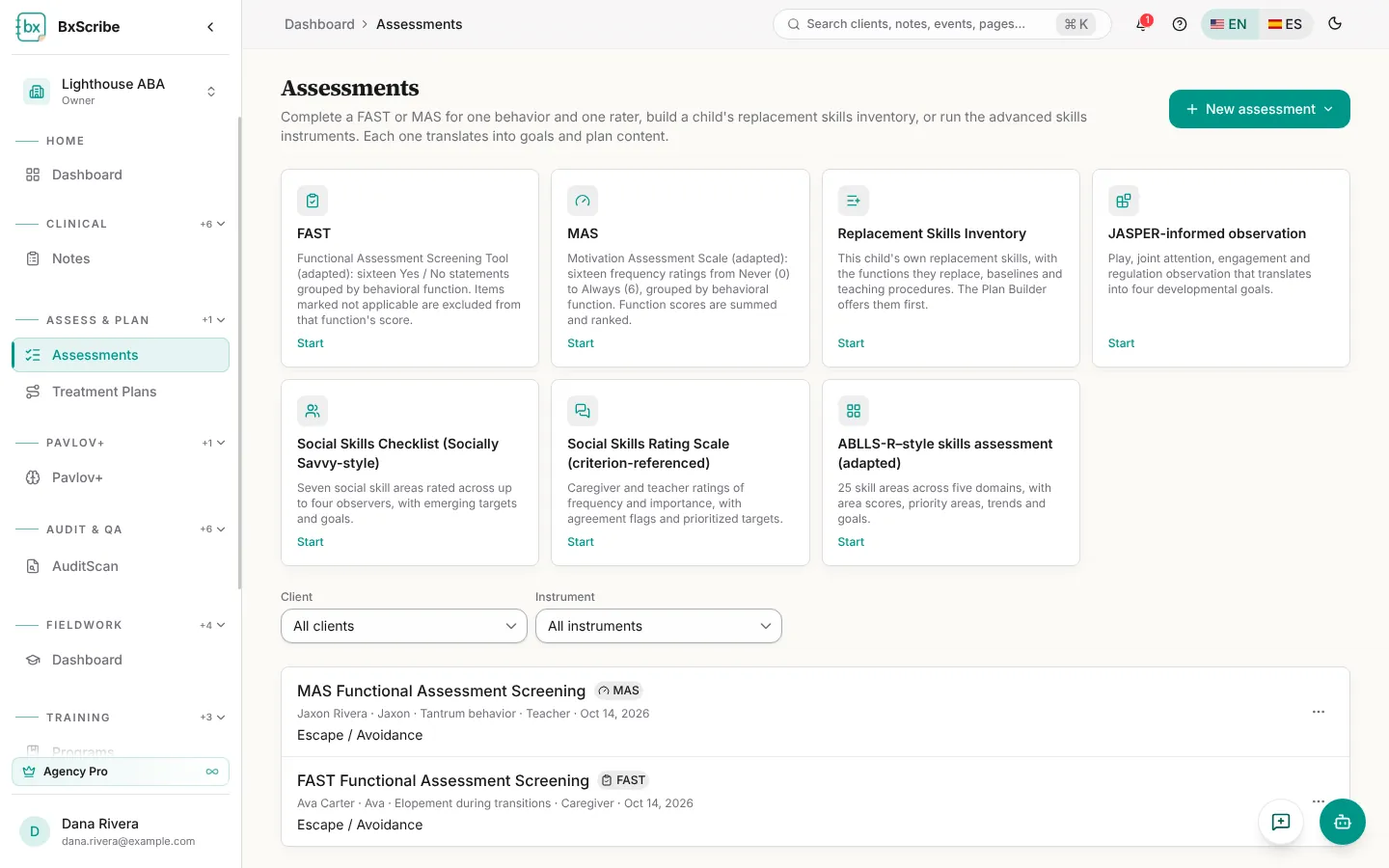Open more options for MAS Functional Assessment Screening
Image resolution: width=1389 pixels, height=868 pixels.
point(1319,712)
